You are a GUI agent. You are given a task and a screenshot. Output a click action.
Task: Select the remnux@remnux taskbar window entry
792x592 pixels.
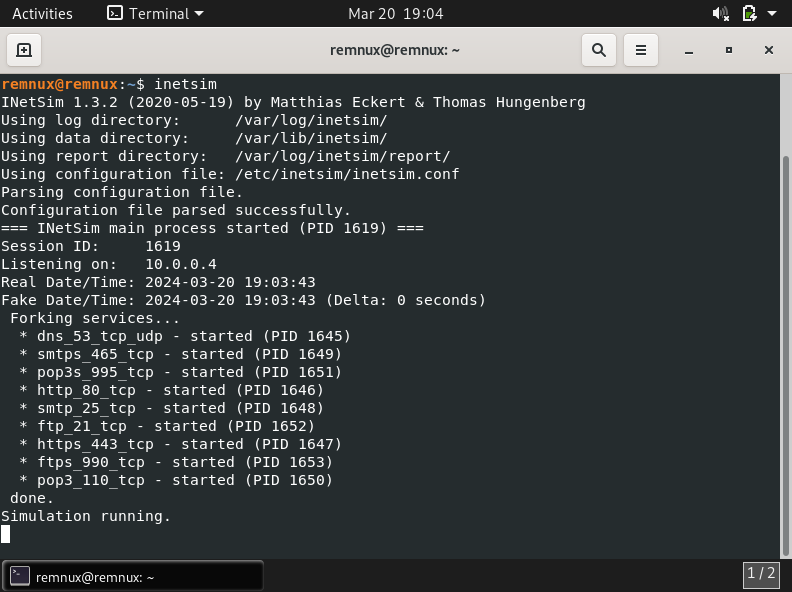click(x=133, y=576)
